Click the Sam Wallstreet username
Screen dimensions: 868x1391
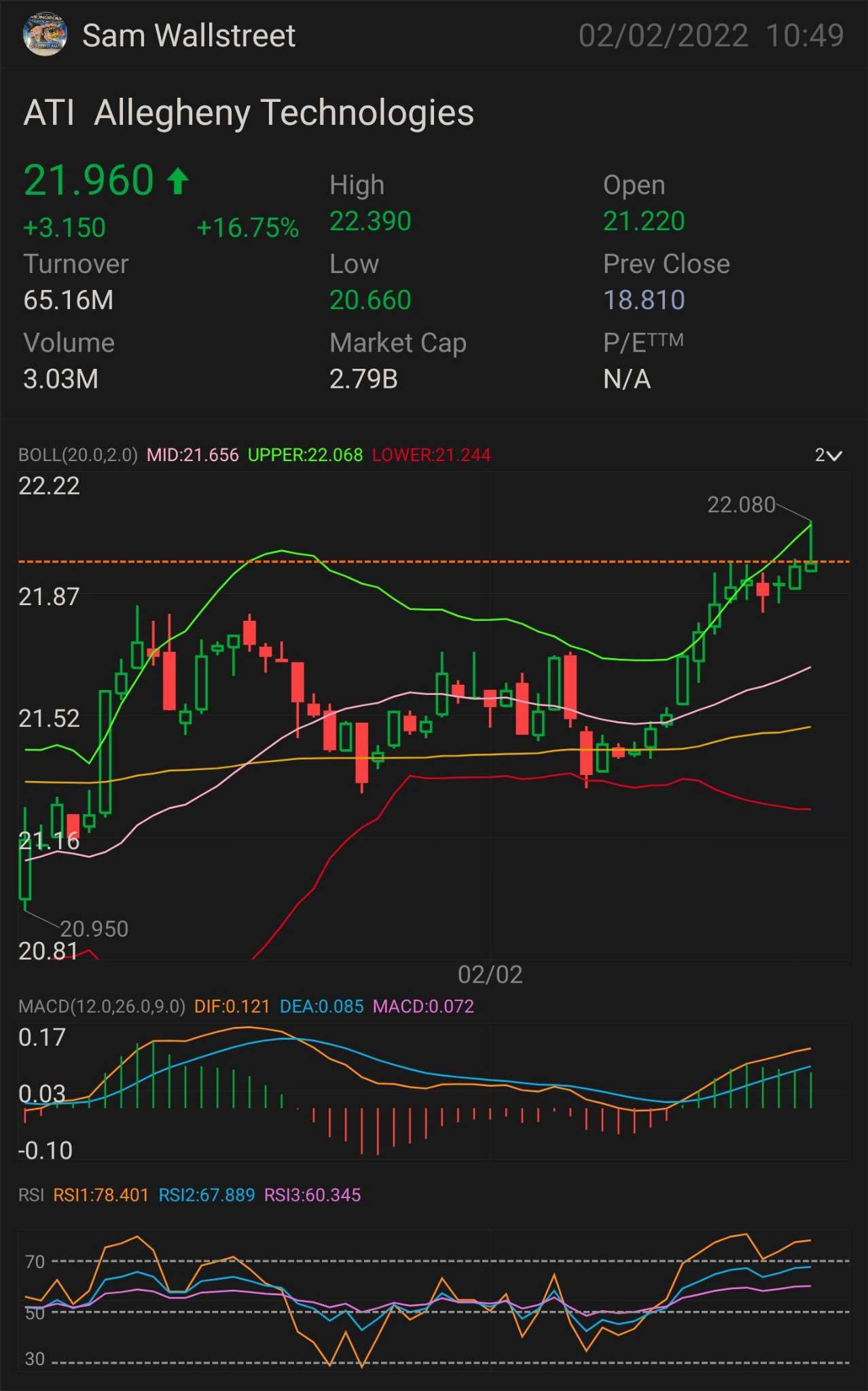click(189, 36)
